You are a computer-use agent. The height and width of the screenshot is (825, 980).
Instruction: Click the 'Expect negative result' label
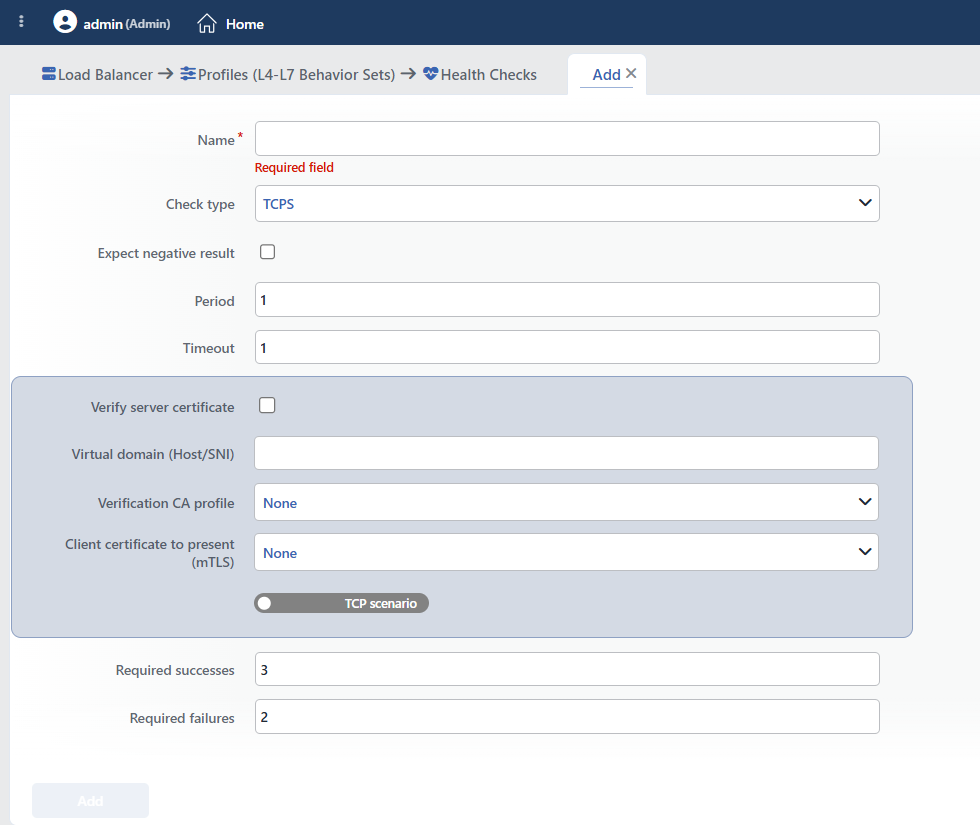[166, 253]
